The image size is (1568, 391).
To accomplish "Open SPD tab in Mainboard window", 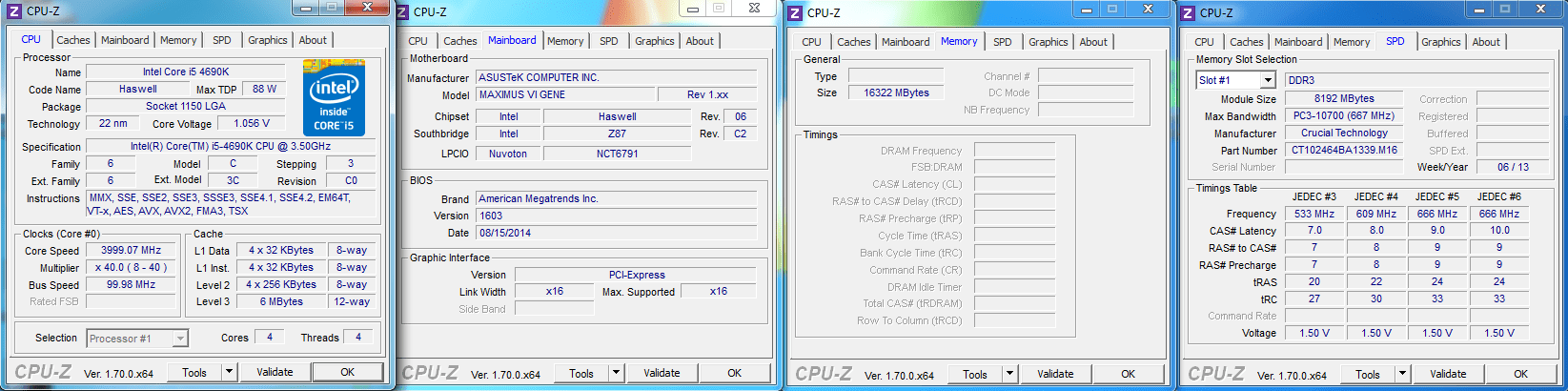I will [609, 41].
